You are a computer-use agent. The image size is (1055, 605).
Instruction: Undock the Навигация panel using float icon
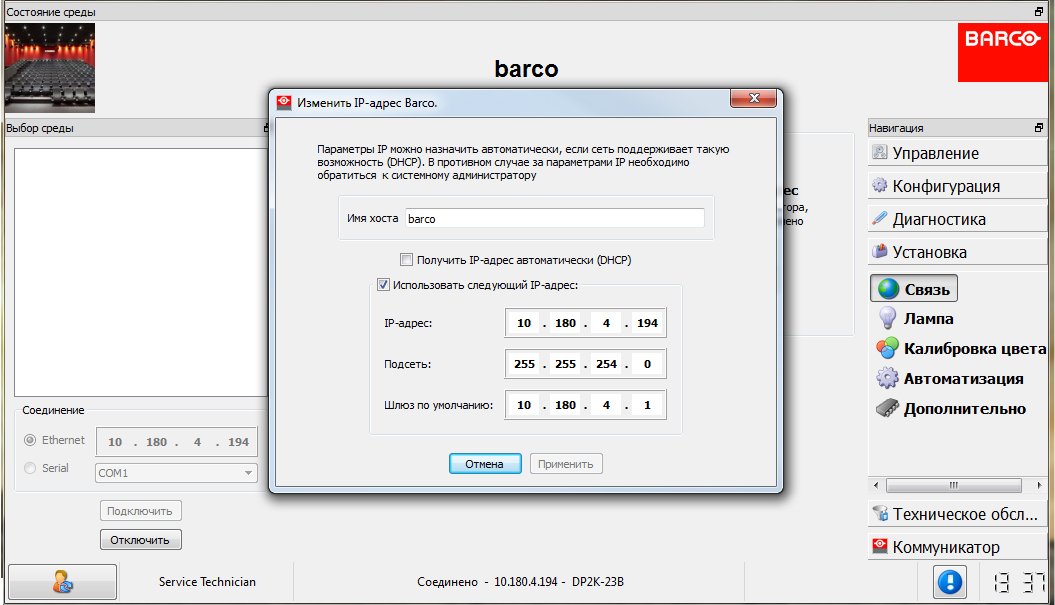pyautogui.click(x=1039, y=128)
